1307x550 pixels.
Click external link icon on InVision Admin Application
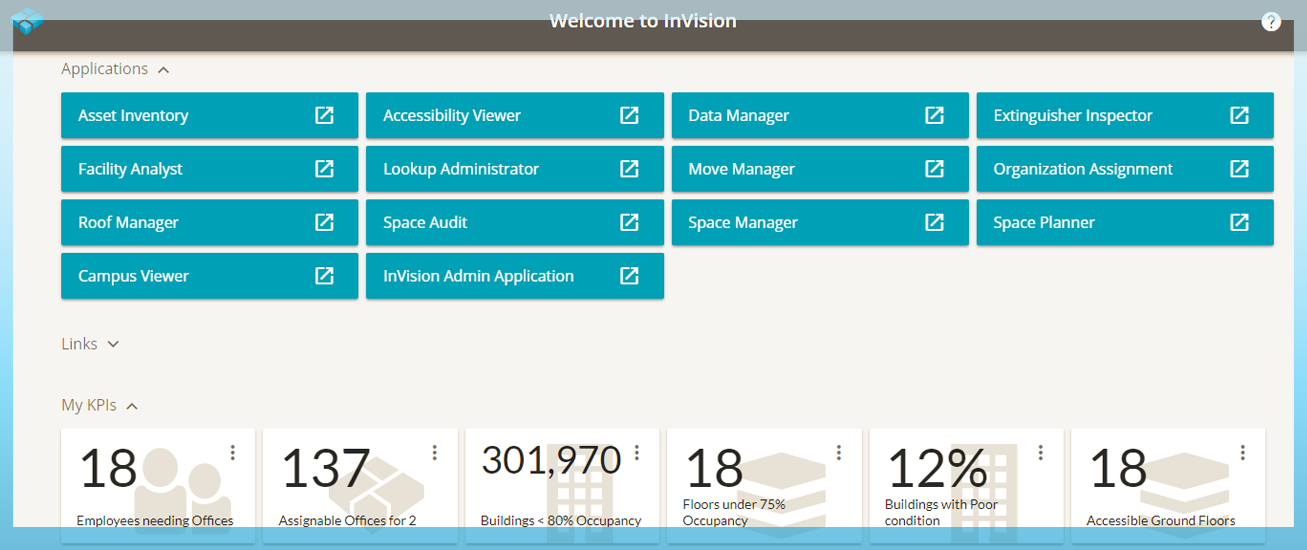pyautogui.click(x=629, y=276)
